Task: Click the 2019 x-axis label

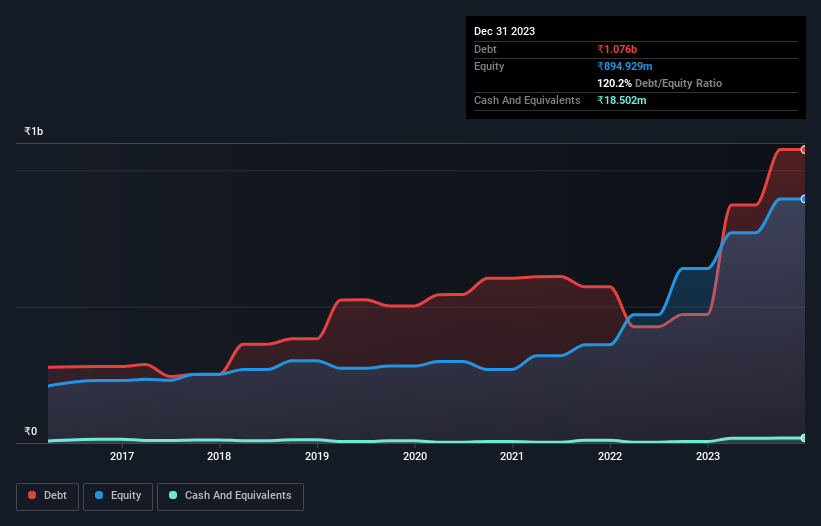Action: coord(317,456)
